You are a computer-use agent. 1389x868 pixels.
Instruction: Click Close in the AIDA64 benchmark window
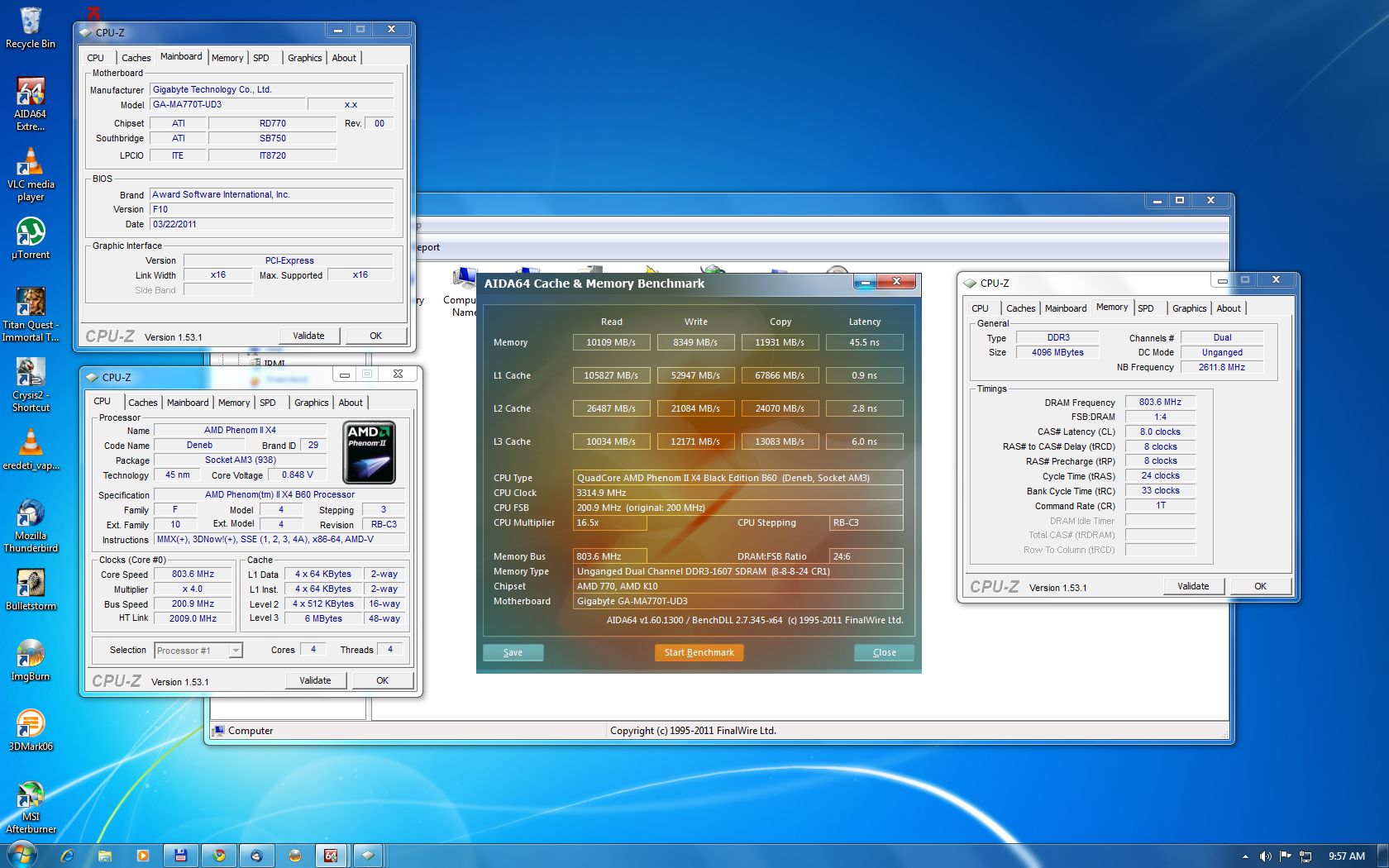[884, 652]
